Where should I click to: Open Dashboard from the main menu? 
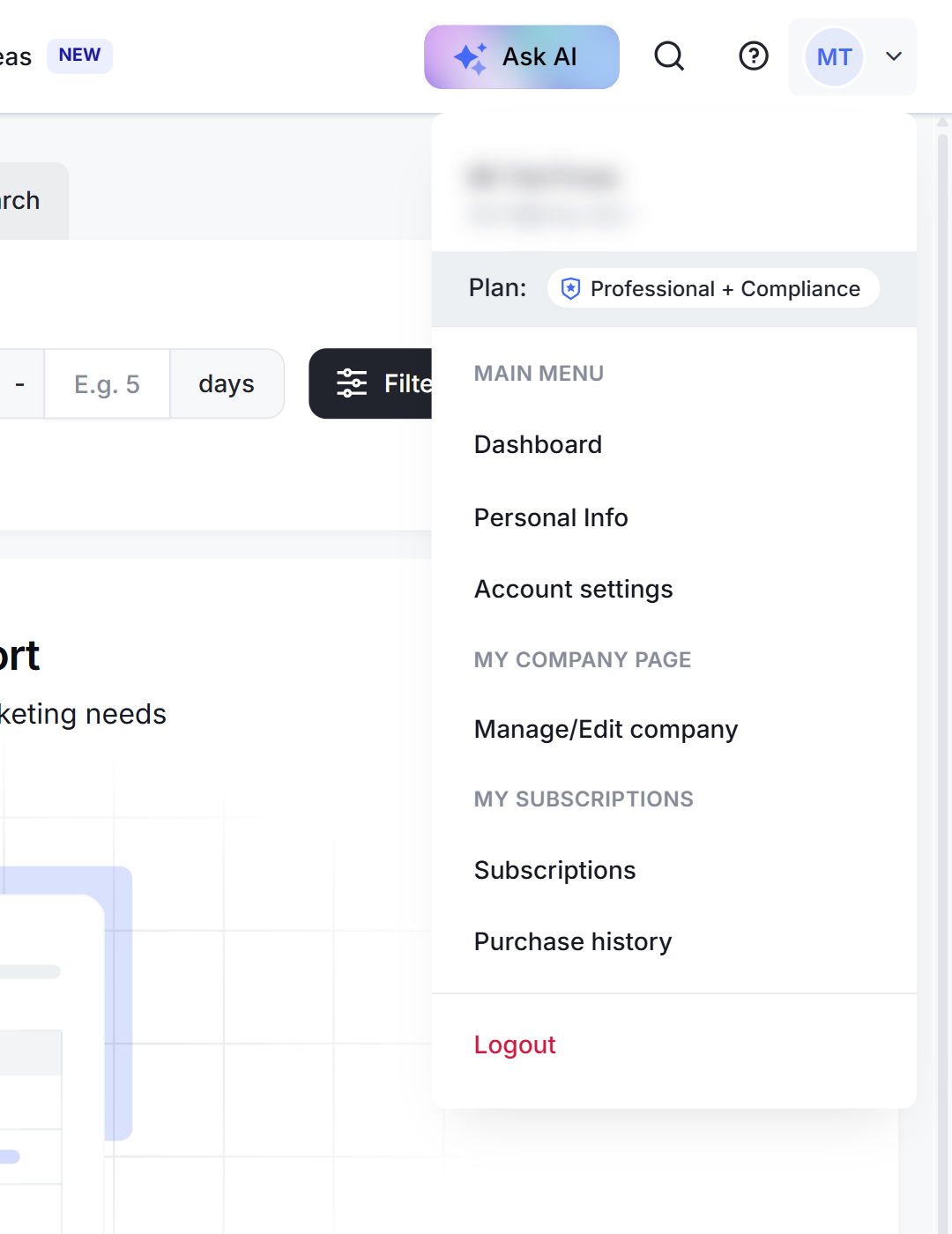click(x=538, y=444)
